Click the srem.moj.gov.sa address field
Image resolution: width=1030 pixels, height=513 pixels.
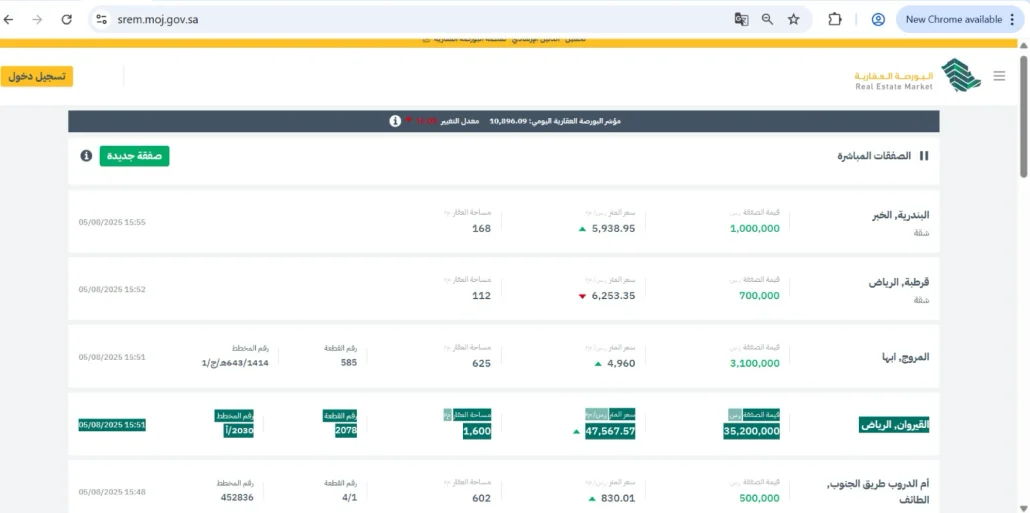pyautogui.click(x=400, y=19)
